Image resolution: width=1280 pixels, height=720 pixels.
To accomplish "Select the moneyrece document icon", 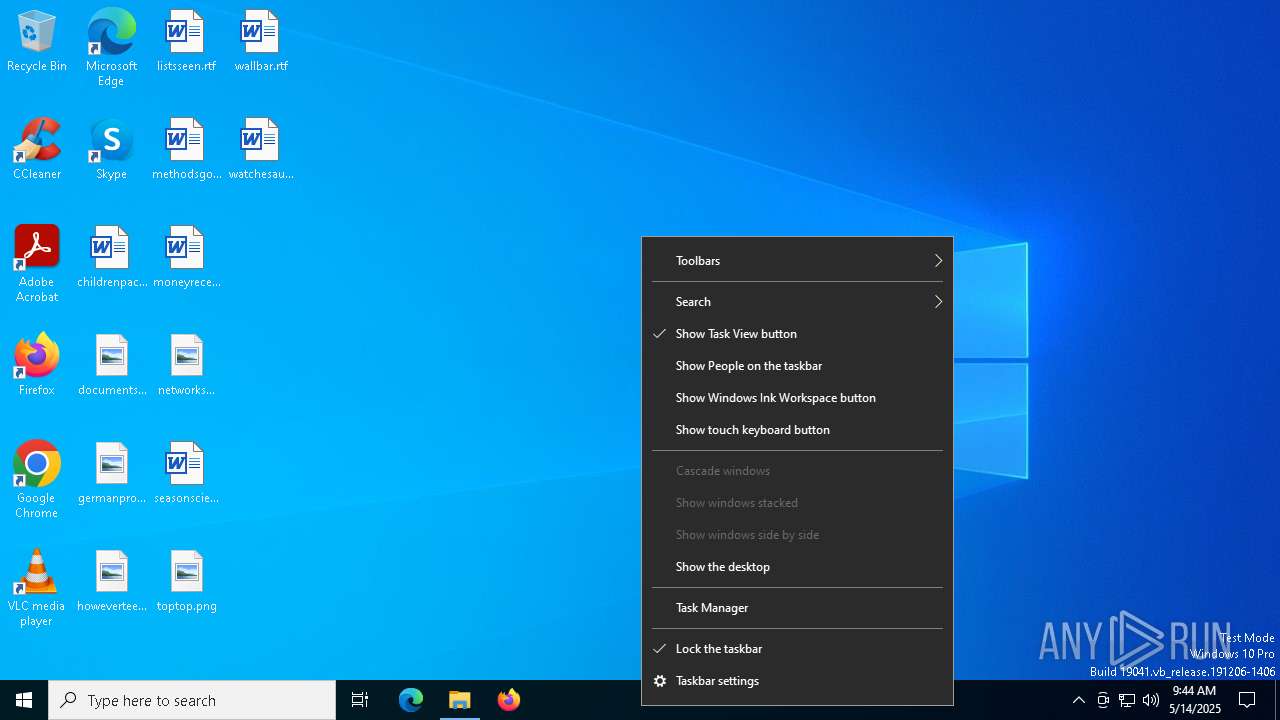I will [186, 258].
